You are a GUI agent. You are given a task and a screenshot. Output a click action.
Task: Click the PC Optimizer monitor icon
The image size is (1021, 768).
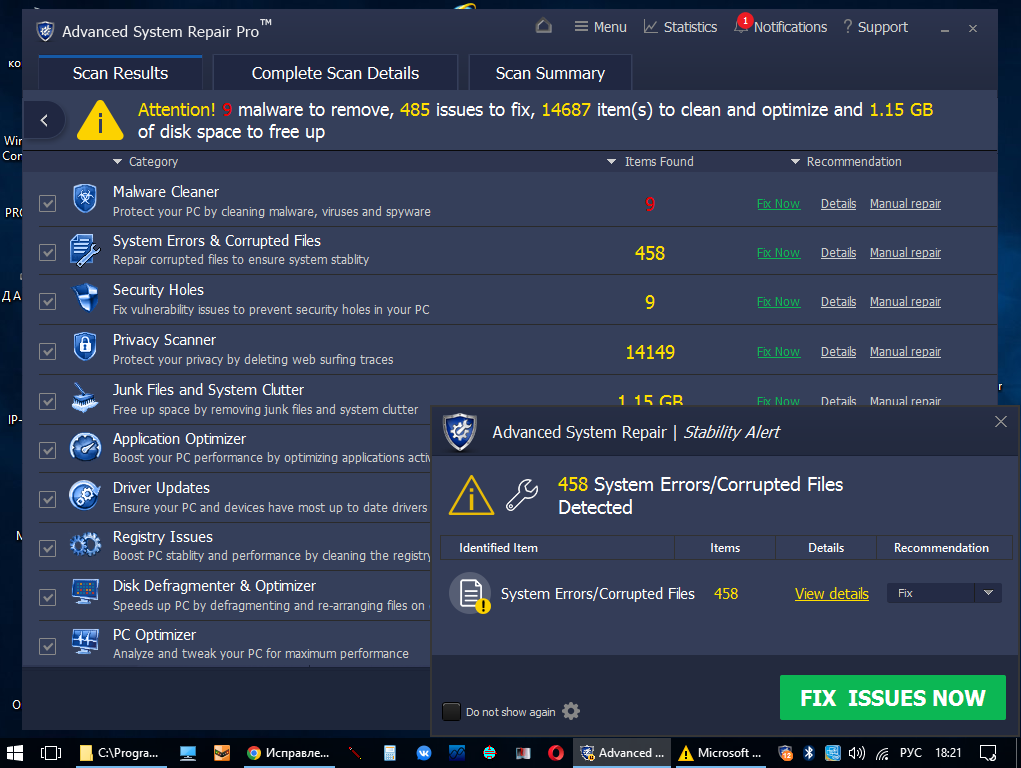(x=85, y=642)
